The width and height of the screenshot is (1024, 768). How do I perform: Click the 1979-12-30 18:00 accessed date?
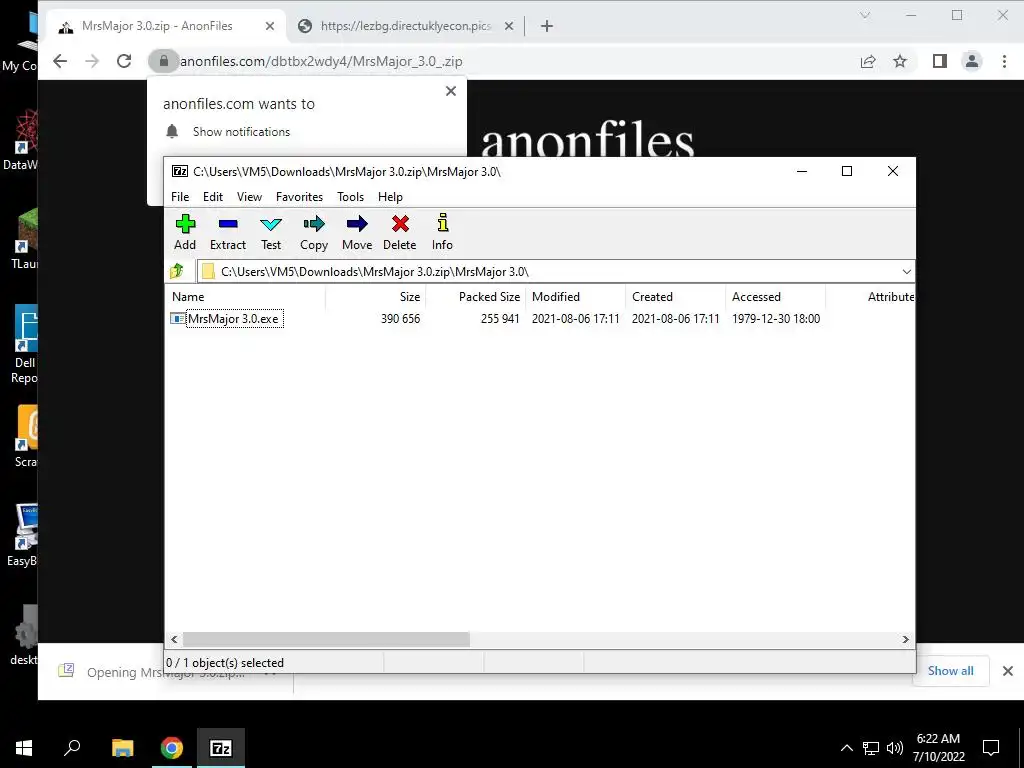tap(776, 319)
